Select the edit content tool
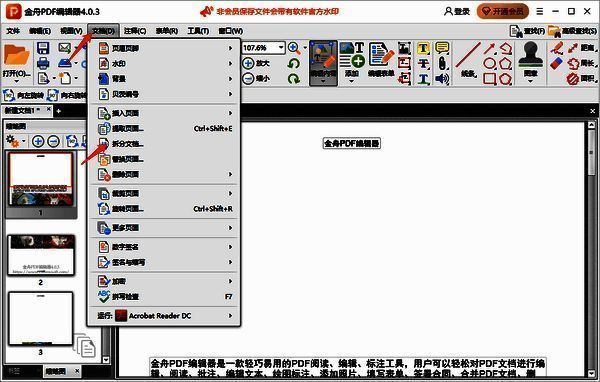The width and height of the screenshot is (600, 382). click(x=323, y=63)
